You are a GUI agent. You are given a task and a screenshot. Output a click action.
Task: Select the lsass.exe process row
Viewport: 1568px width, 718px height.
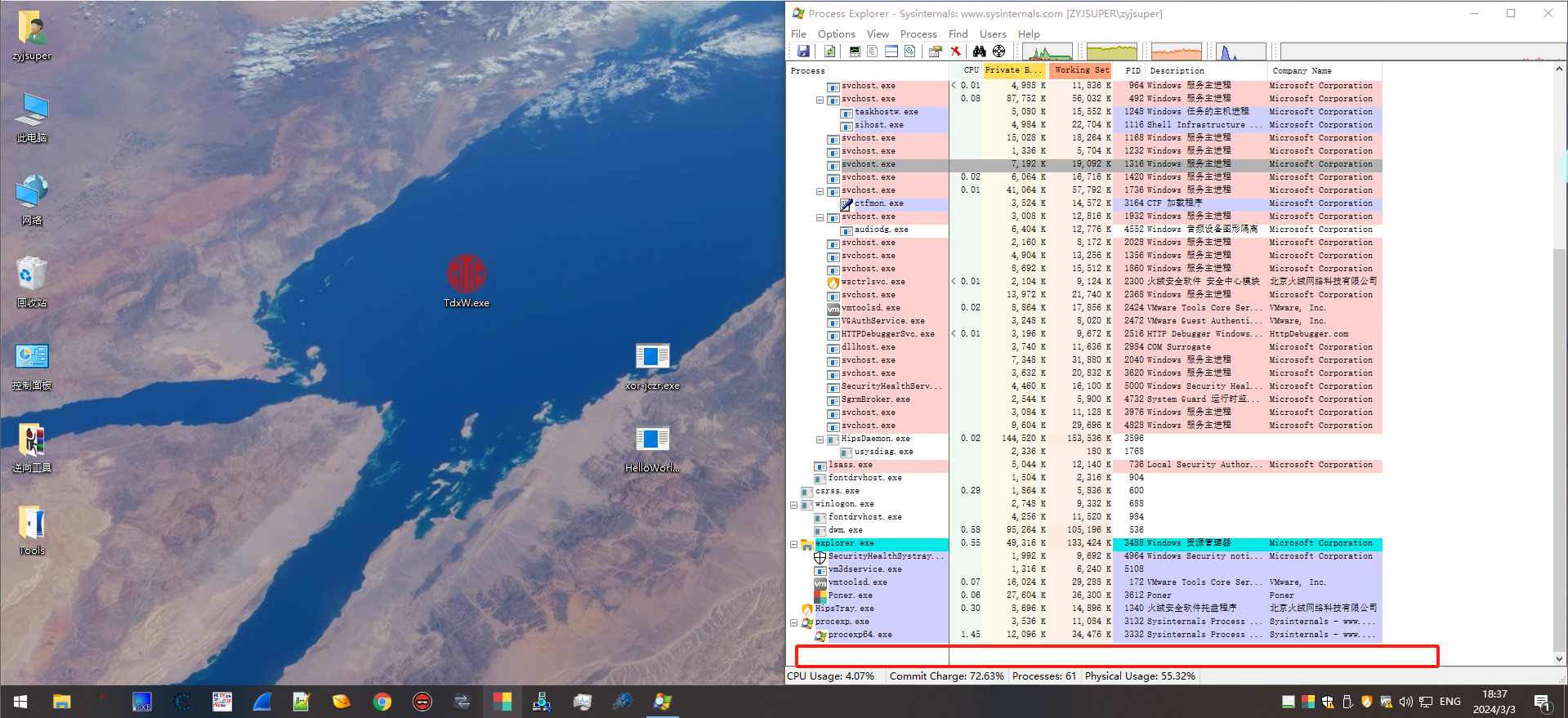(x=1084, y=465)
